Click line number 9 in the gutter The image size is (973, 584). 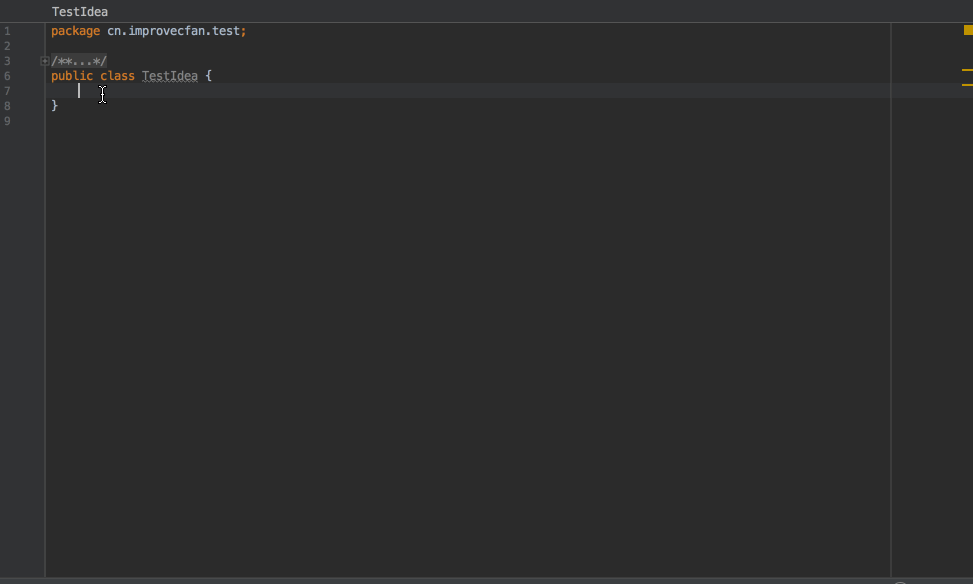tap(7, 121)
